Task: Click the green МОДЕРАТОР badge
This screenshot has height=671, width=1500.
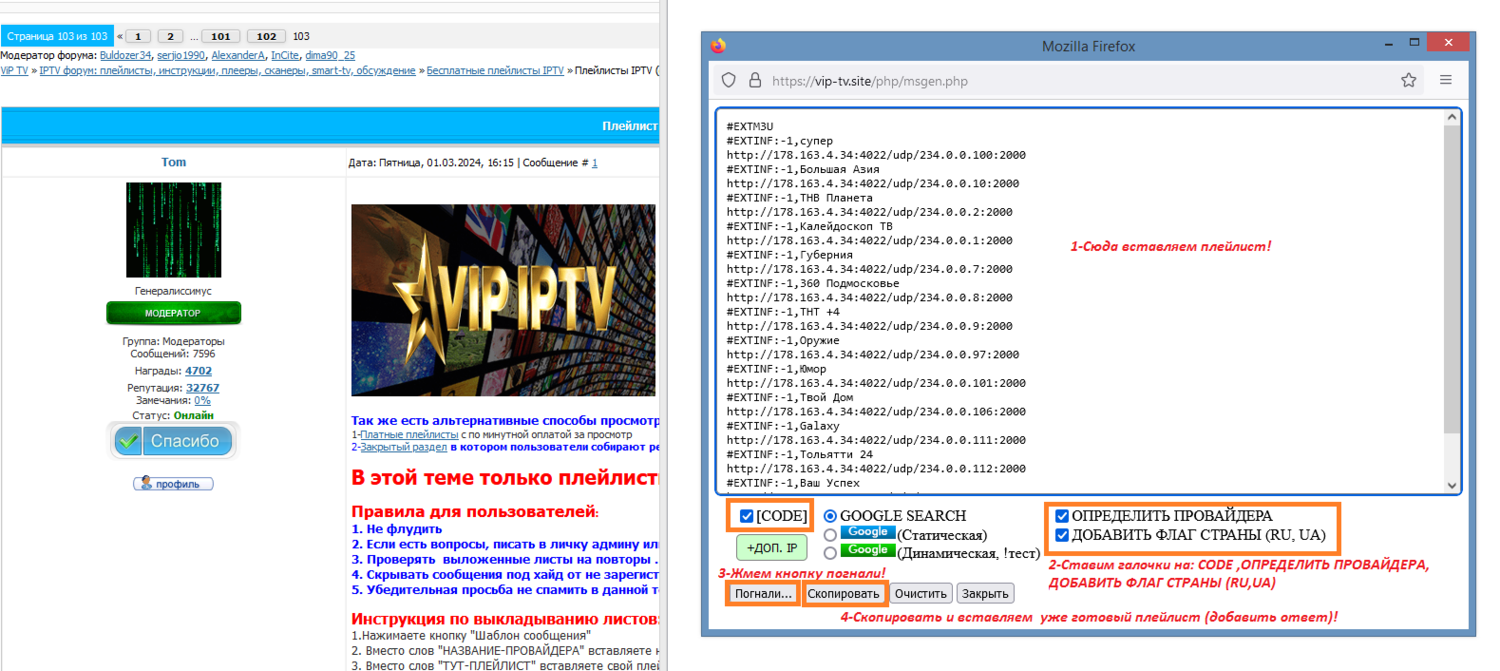Action: point(173,313)
